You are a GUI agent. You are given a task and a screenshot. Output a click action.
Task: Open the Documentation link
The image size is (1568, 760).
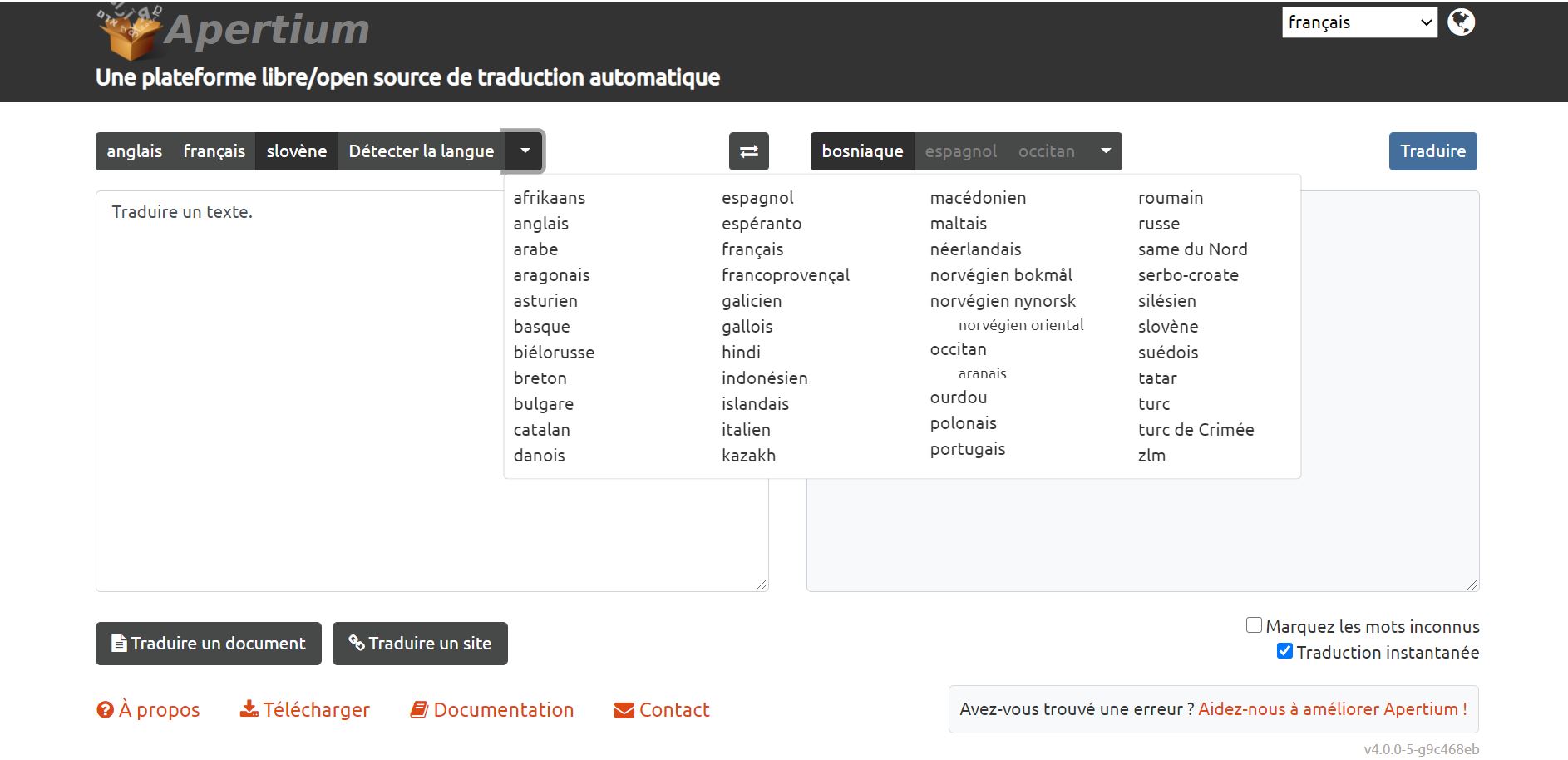pyautogui.click(x=491, y=710)
